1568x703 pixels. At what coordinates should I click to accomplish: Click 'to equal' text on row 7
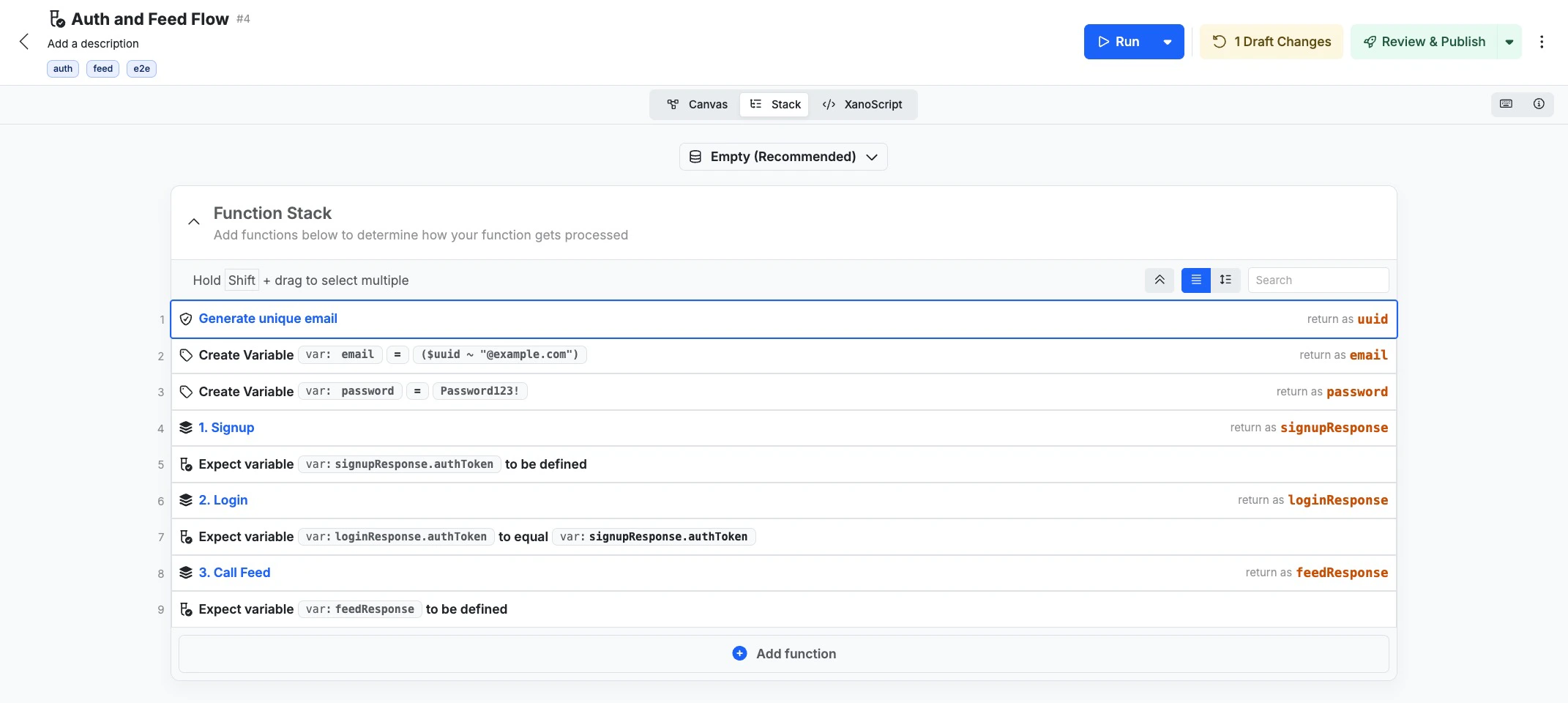pos(523,537)
